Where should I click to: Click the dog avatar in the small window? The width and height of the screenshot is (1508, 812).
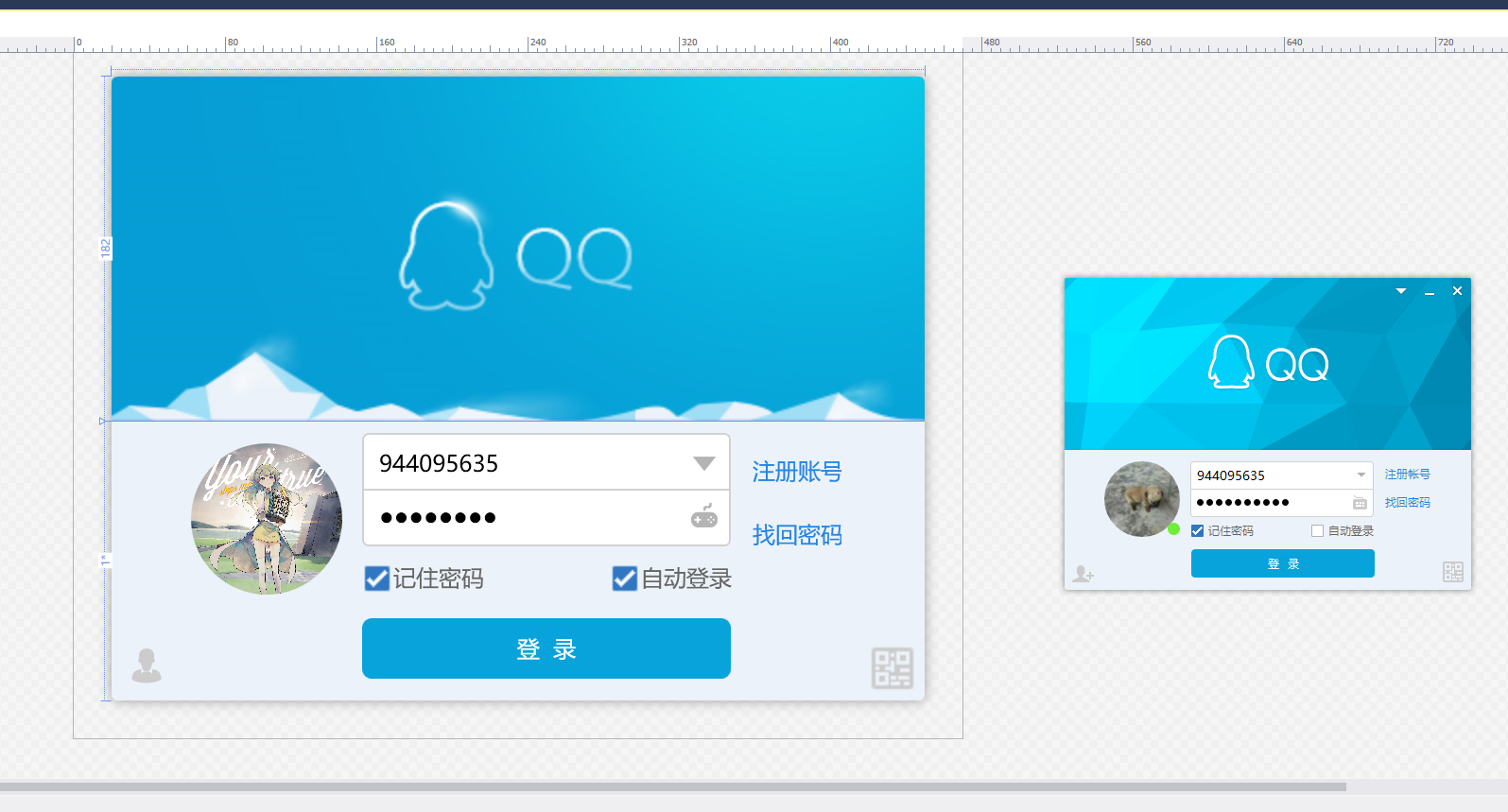(1142, 499)
